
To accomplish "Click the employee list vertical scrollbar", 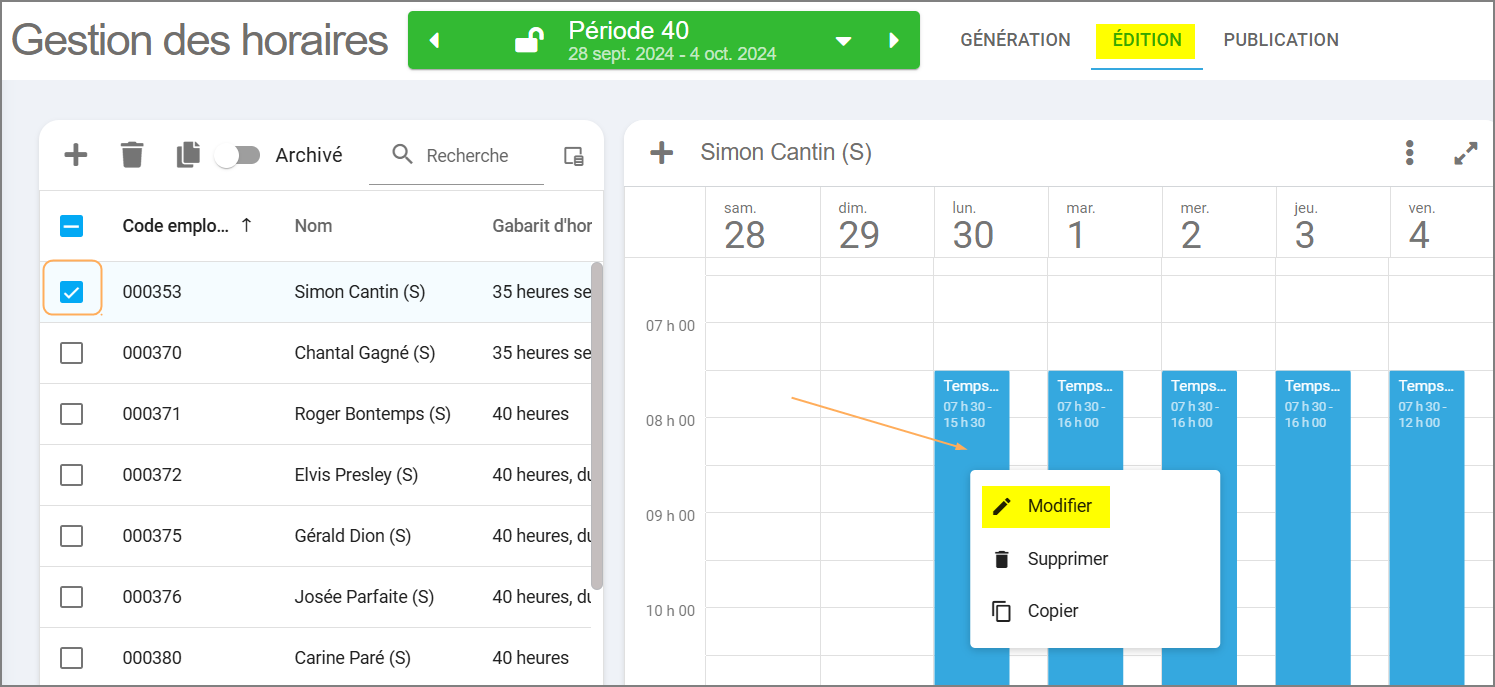I will 597,426.
